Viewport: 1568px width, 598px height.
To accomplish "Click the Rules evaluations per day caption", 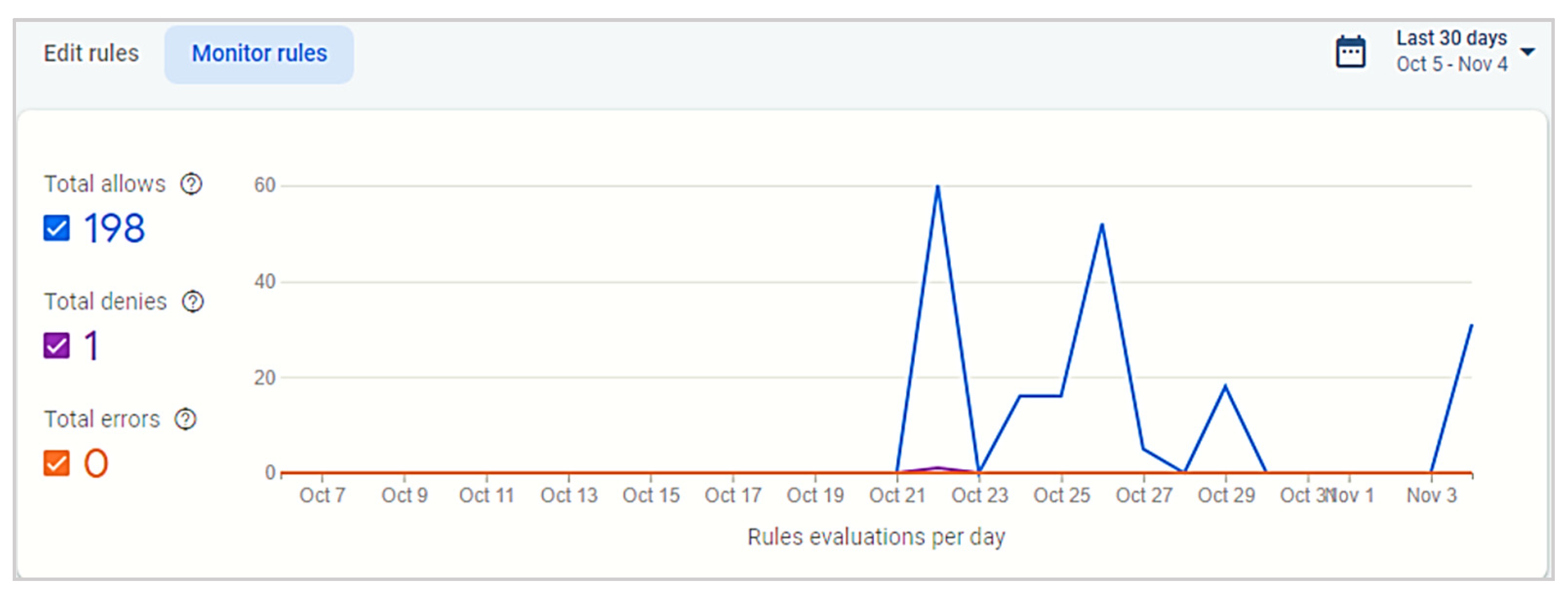I will coord(876,537).
